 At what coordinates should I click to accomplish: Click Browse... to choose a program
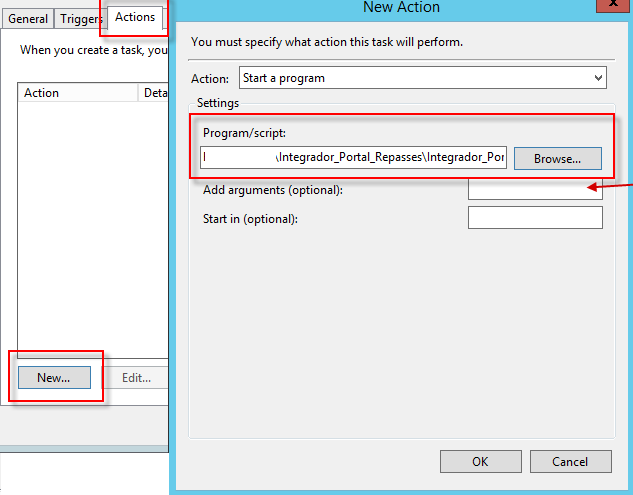click(x=557, y=158)
